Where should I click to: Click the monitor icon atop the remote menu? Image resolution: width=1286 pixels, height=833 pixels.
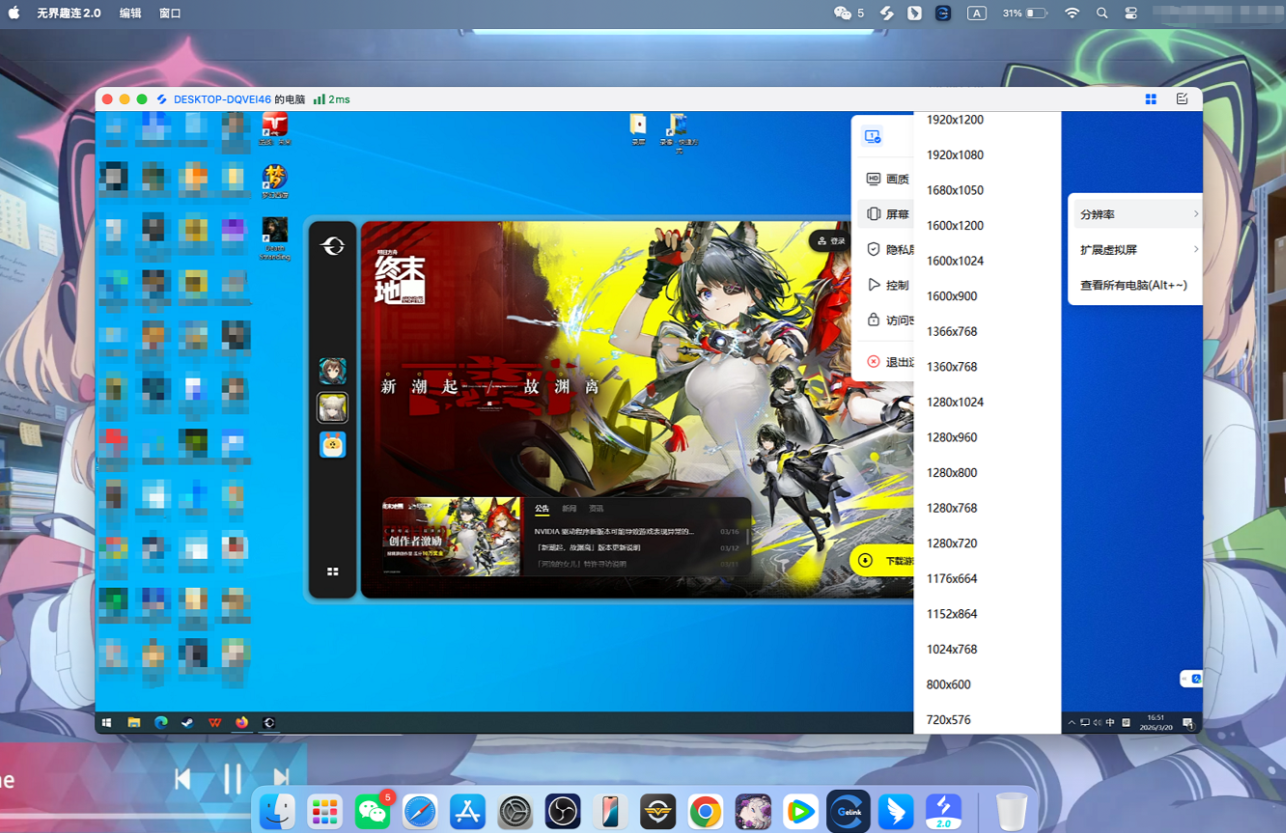click(872, 136)
